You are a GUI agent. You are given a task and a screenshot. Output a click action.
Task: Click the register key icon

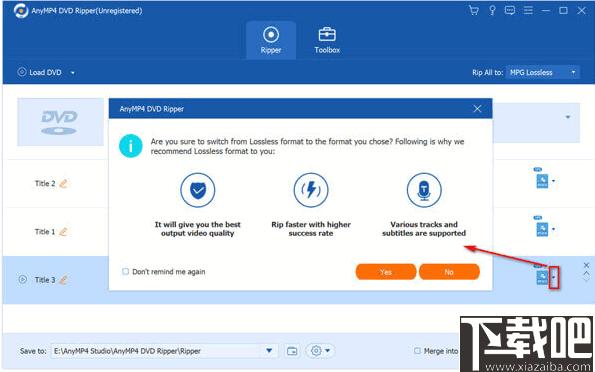pyautogui.click(x=492, y=10)
